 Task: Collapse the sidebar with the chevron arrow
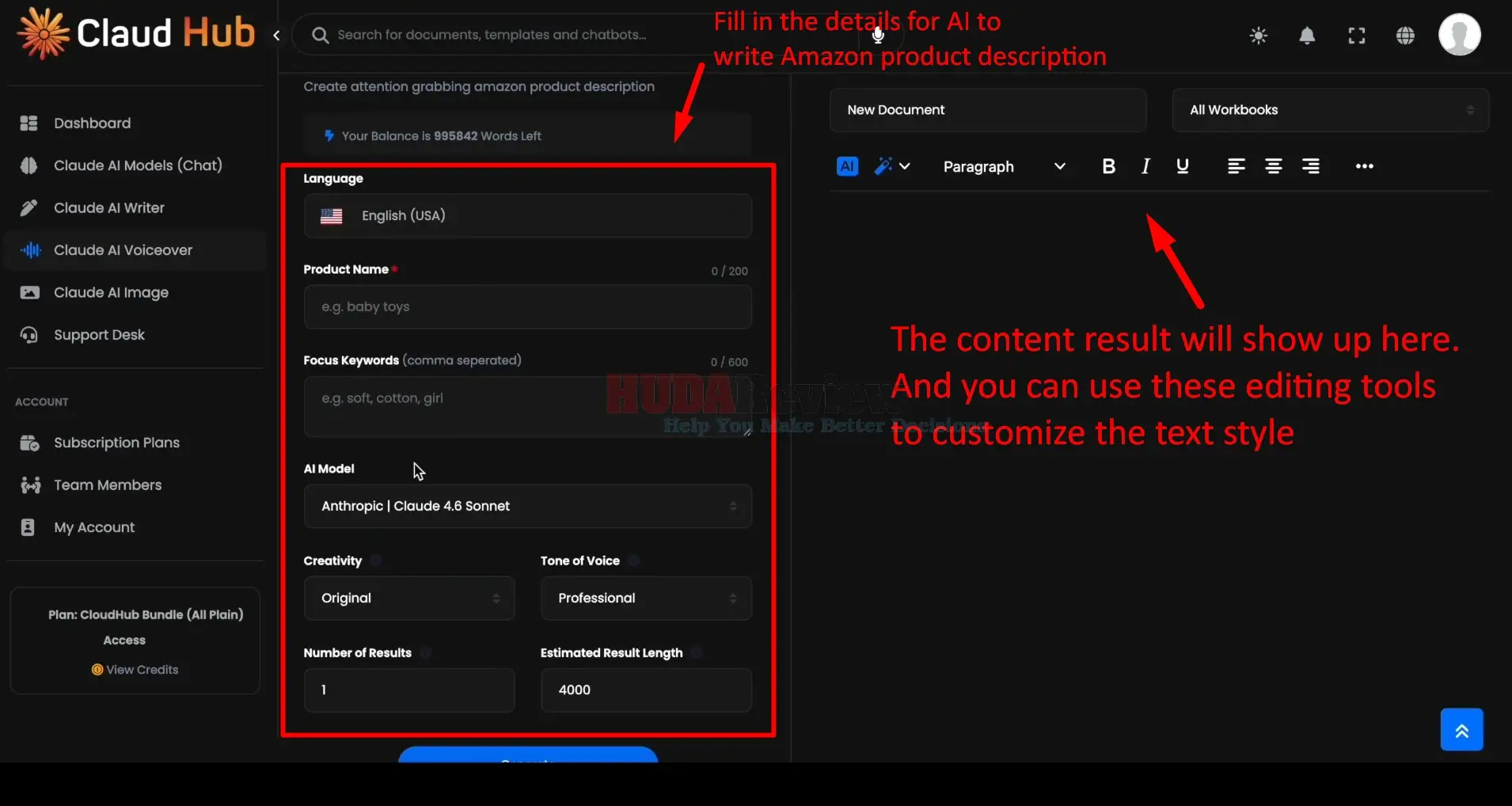pyautogui.click(x=276, y=35)
